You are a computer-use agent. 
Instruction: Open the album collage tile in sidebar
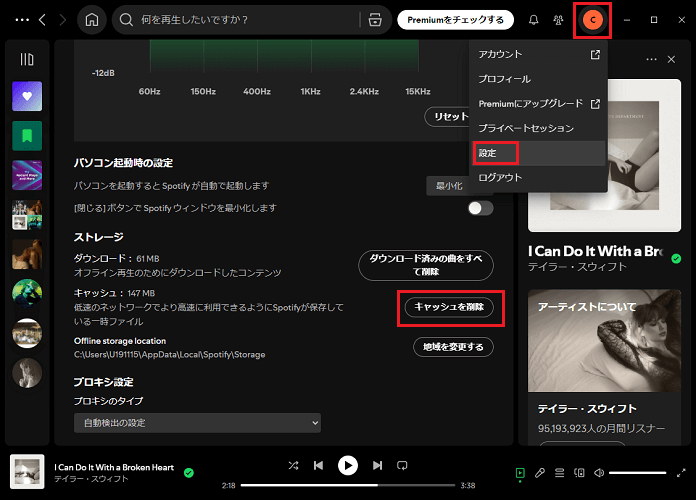coord(27,215)
